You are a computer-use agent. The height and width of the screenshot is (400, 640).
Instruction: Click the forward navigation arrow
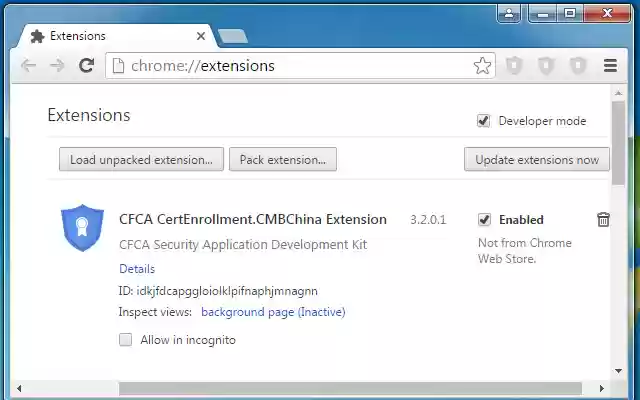click(x=57, y=65)
